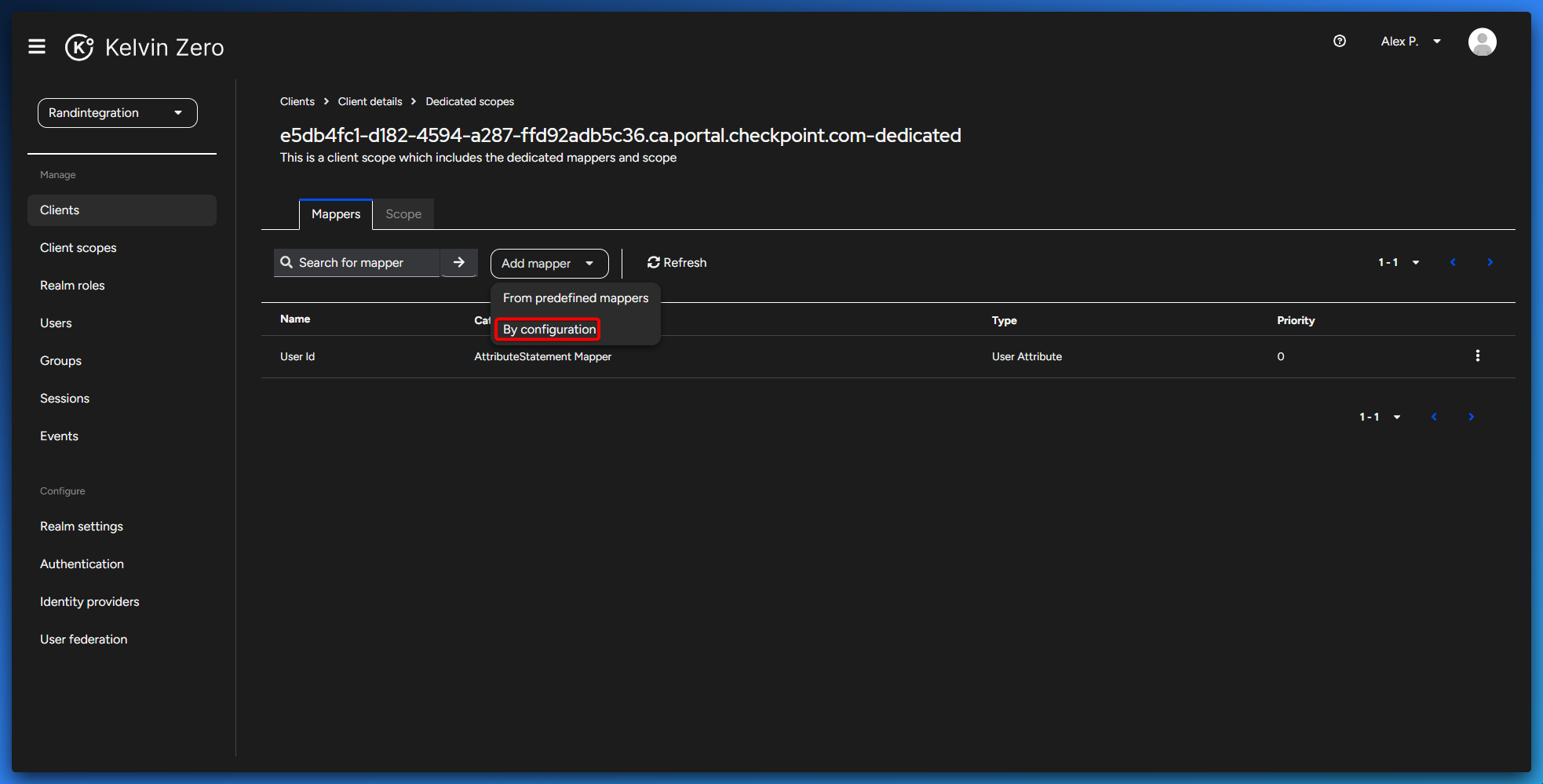Image resolution: width=1543 pixels, height=784 pixels.
Task: Click Dedicated scopes breadcrumb
Action: point(469,101)
